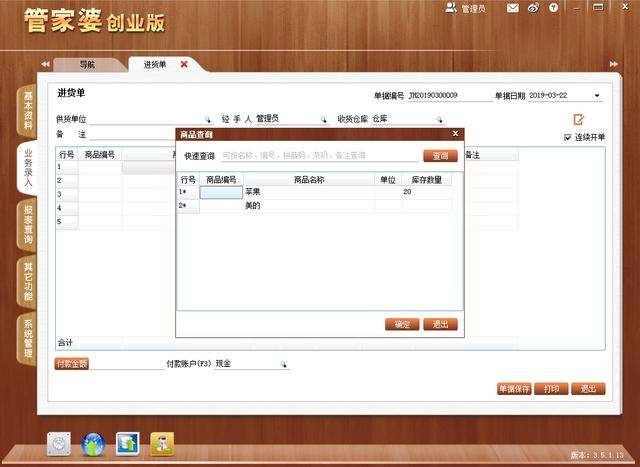640x467 pixels.
Task: Click the grey gauge icon in dock
Action: [x=60, y=444]
